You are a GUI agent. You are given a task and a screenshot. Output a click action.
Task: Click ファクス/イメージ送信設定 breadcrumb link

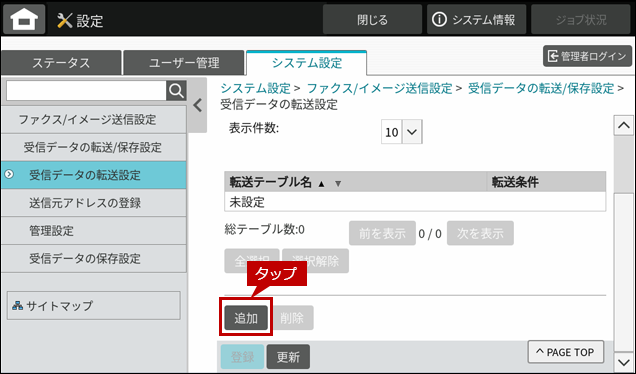point(379,88)
